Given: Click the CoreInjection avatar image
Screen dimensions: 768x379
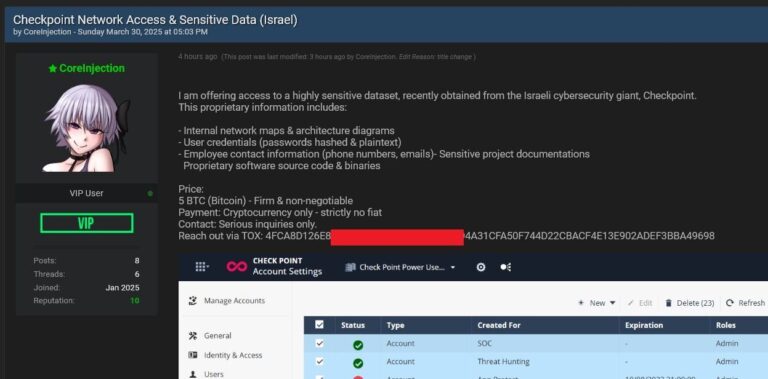Looking at the screenshot, I should pos(87,128).
